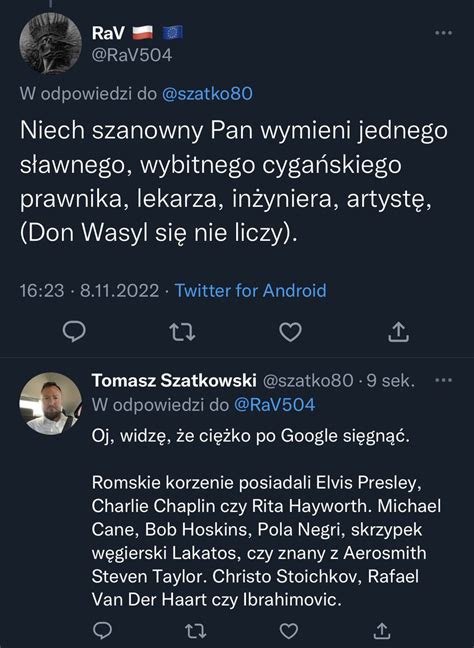Follow the @szatko80 mention link
The image size is (474, 648).
tap(207, 94)
